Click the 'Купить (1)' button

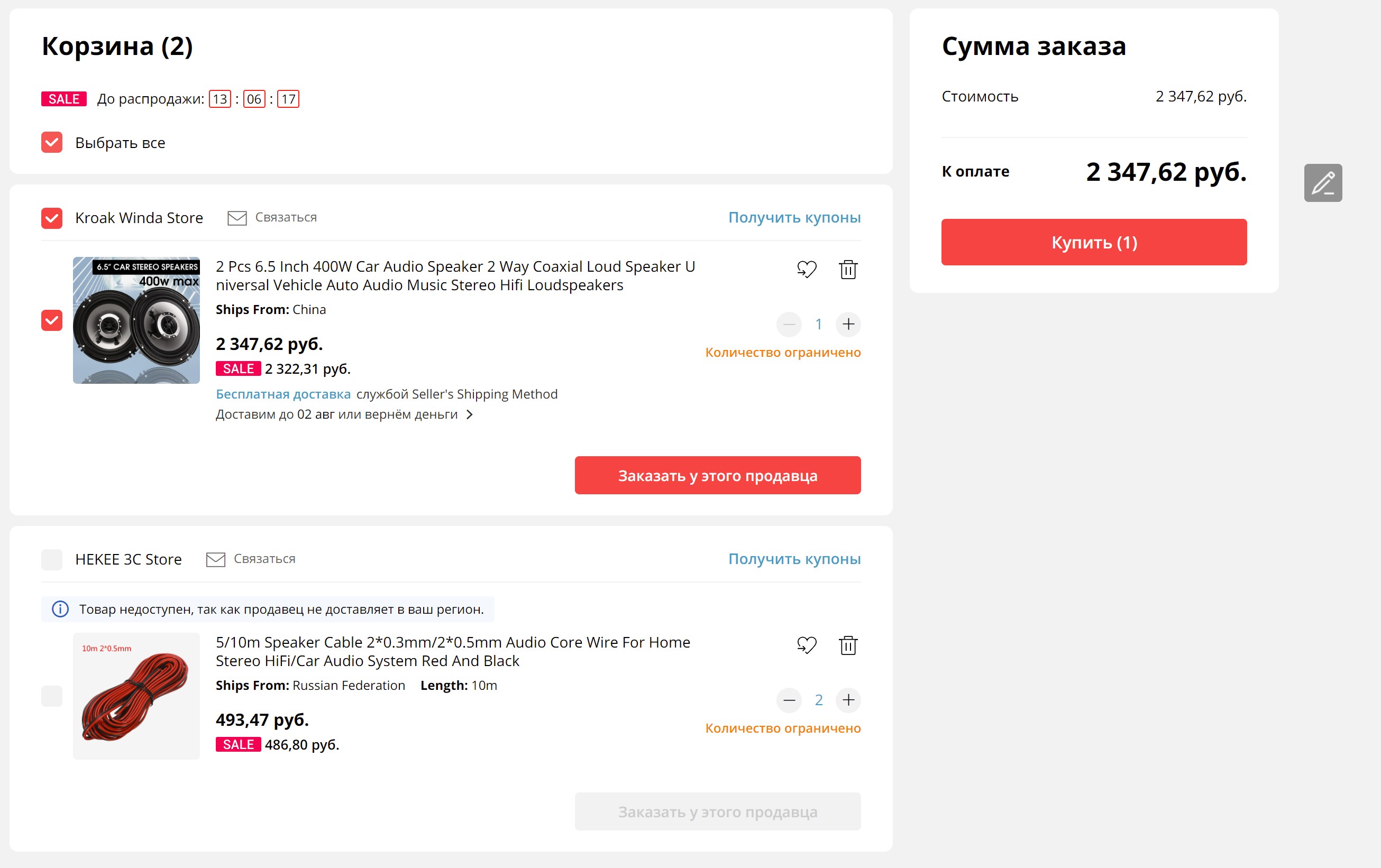tap(1093, 242)
